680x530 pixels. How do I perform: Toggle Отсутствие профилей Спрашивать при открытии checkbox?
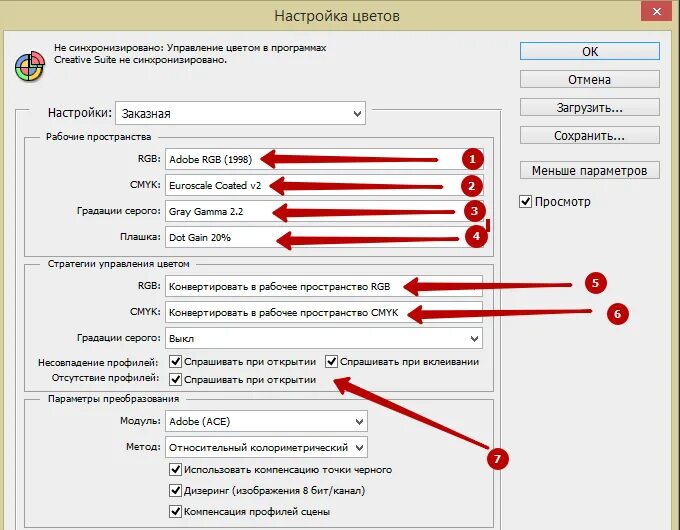click(x=175, y=379)
